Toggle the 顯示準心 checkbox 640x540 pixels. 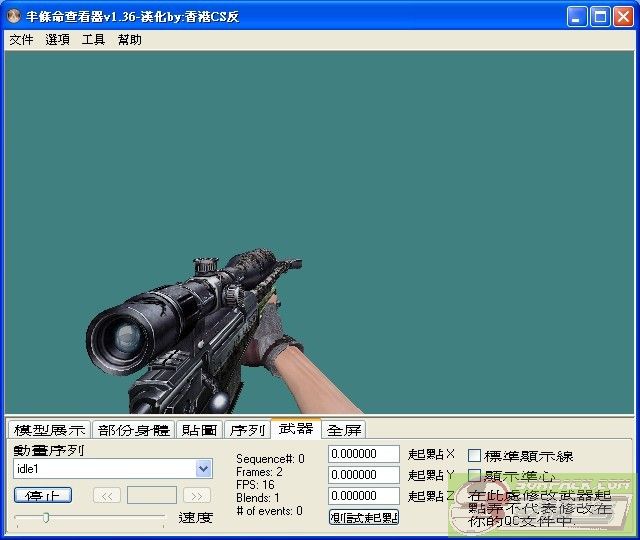point(475,476)
